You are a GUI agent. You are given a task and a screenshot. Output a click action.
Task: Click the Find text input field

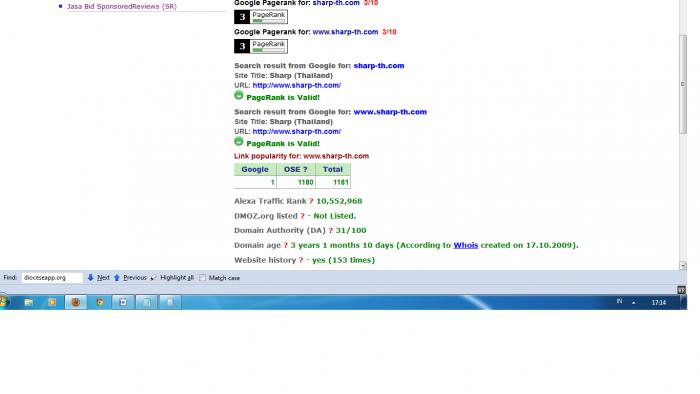(52, 278)
